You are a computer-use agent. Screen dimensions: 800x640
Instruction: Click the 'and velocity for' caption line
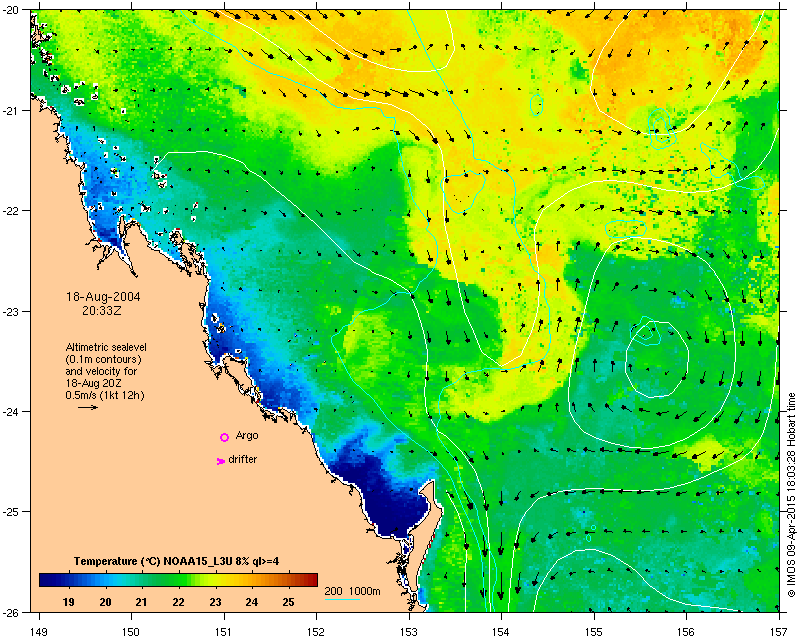[x=101, y=371]
